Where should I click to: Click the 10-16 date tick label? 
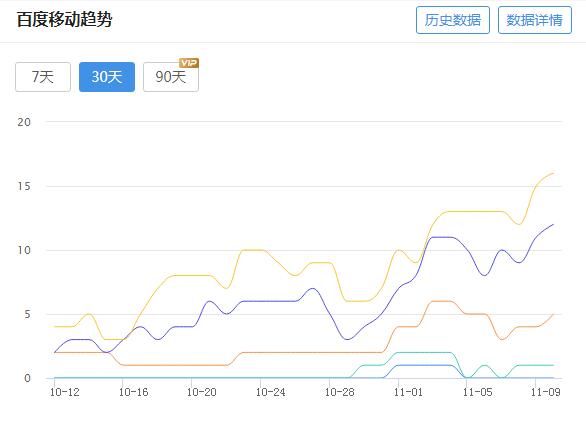click(x=133, y=392)
